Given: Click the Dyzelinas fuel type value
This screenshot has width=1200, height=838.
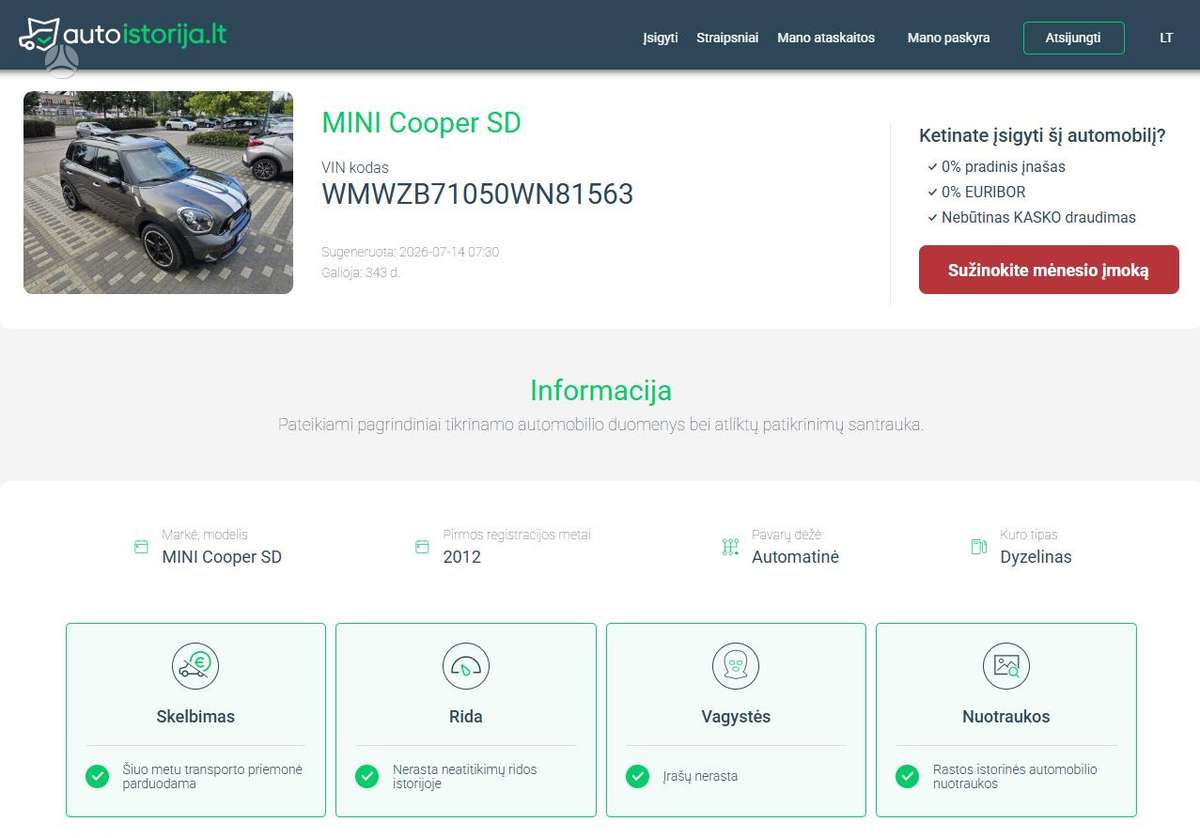Looking at the screenshot, I should pos(1036,557).
